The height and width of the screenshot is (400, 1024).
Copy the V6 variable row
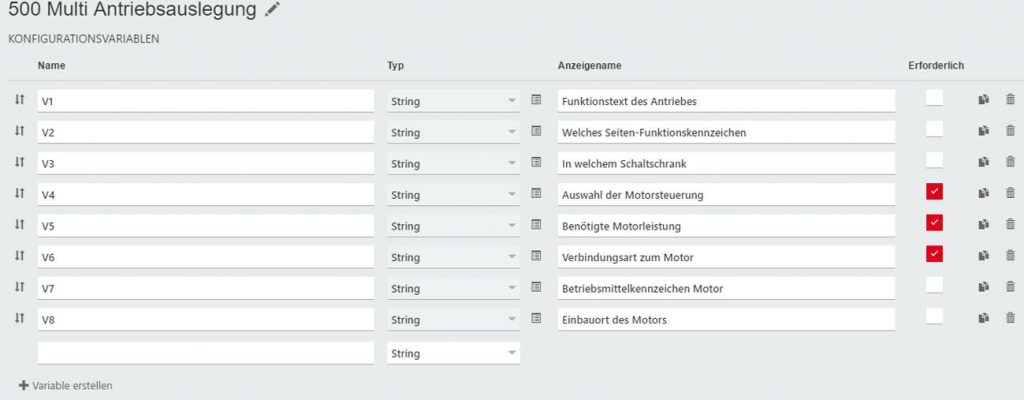(984, 256)
